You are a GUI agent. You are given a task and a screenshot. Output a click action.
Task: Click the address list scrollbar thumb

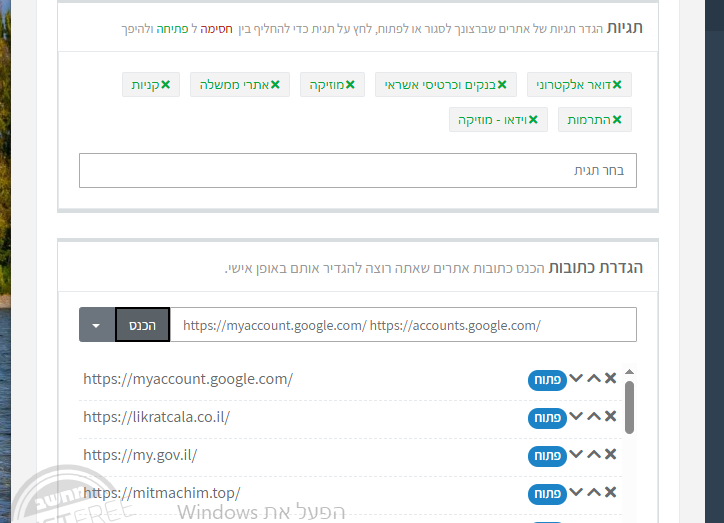(x=629, y=405)
